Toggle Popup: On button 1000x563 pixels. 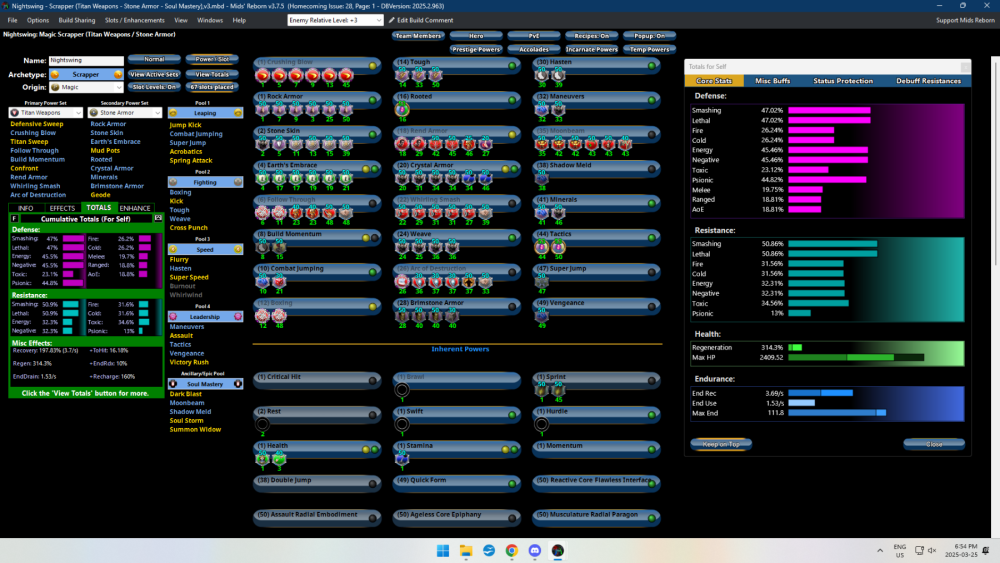[x=649, y=36]
